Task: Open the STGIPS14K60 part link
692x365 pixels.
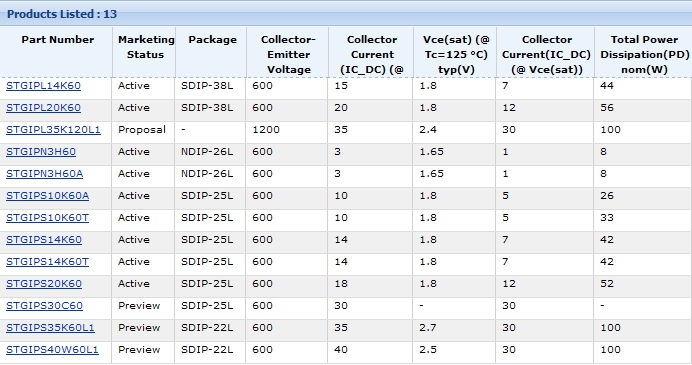Action: (44, 240)
